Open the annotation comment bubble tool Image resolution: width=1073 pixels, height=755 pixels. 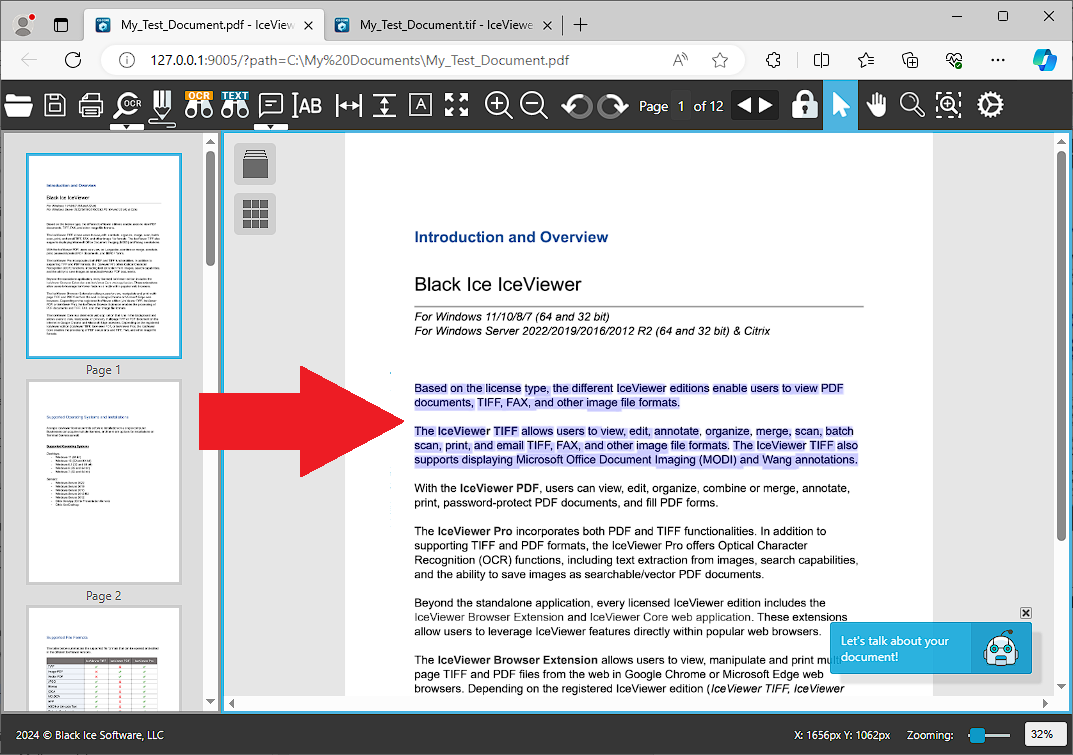[271, 105]
